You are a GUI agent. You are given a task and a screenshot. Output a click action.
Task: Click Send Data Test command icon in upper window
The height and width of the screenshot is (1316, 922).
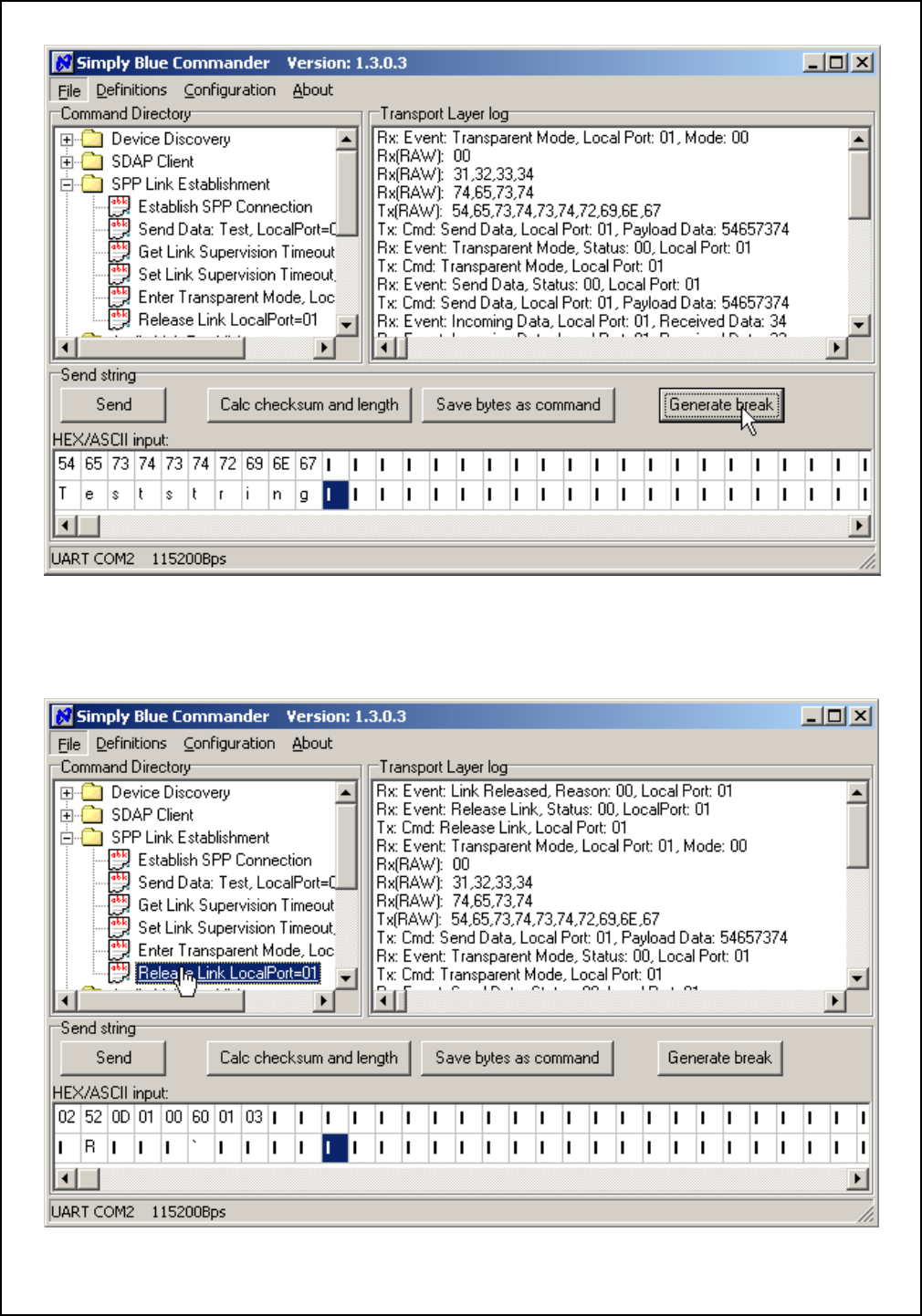click(x=119, y=229)
